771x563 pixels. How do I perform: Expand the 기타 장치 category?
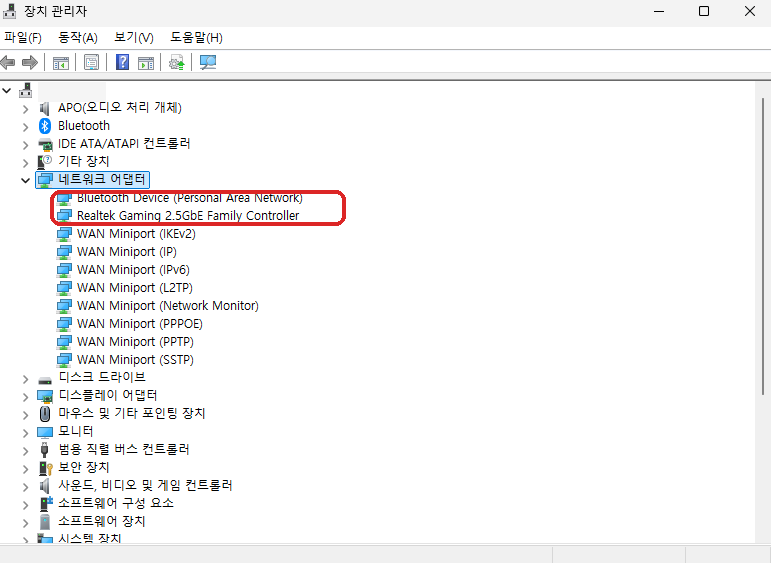click(x=26, y=163)
